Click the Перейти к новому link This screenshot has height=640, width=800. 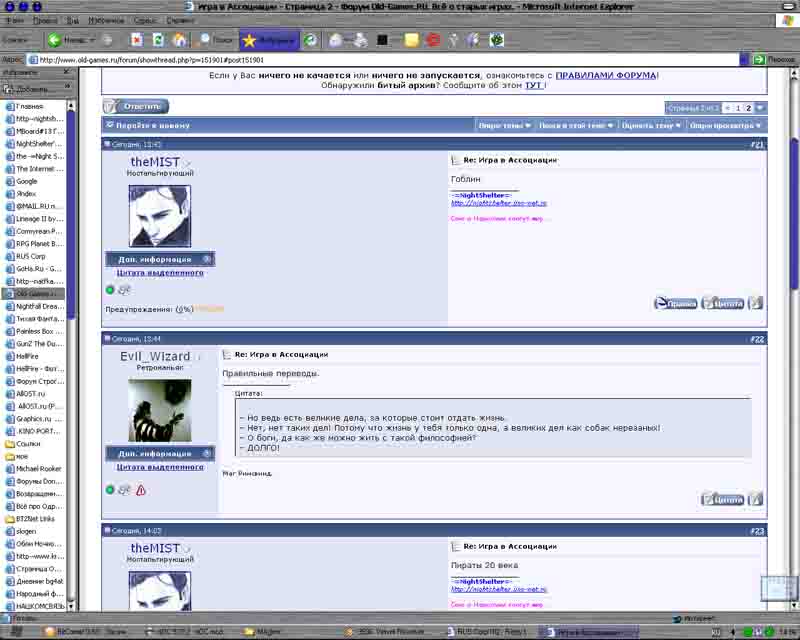(x=153, y=126)
